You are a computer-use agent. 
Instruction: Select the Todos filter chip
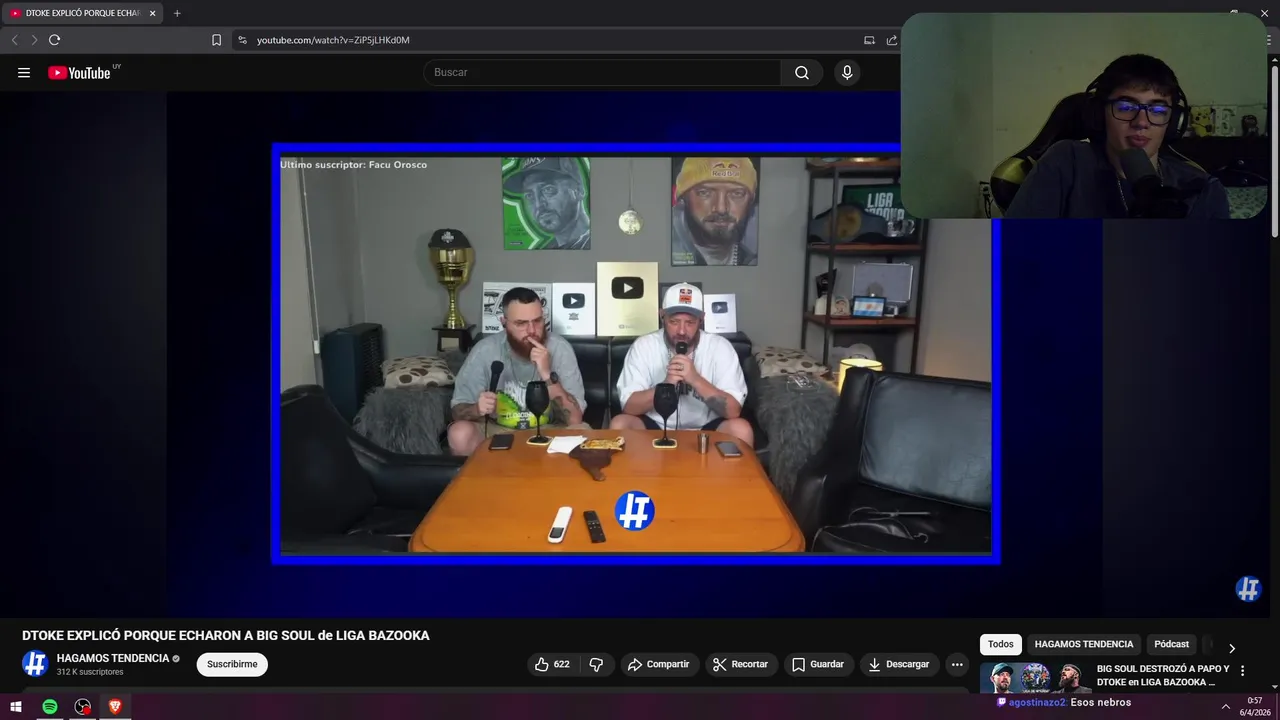(1001, 644)
